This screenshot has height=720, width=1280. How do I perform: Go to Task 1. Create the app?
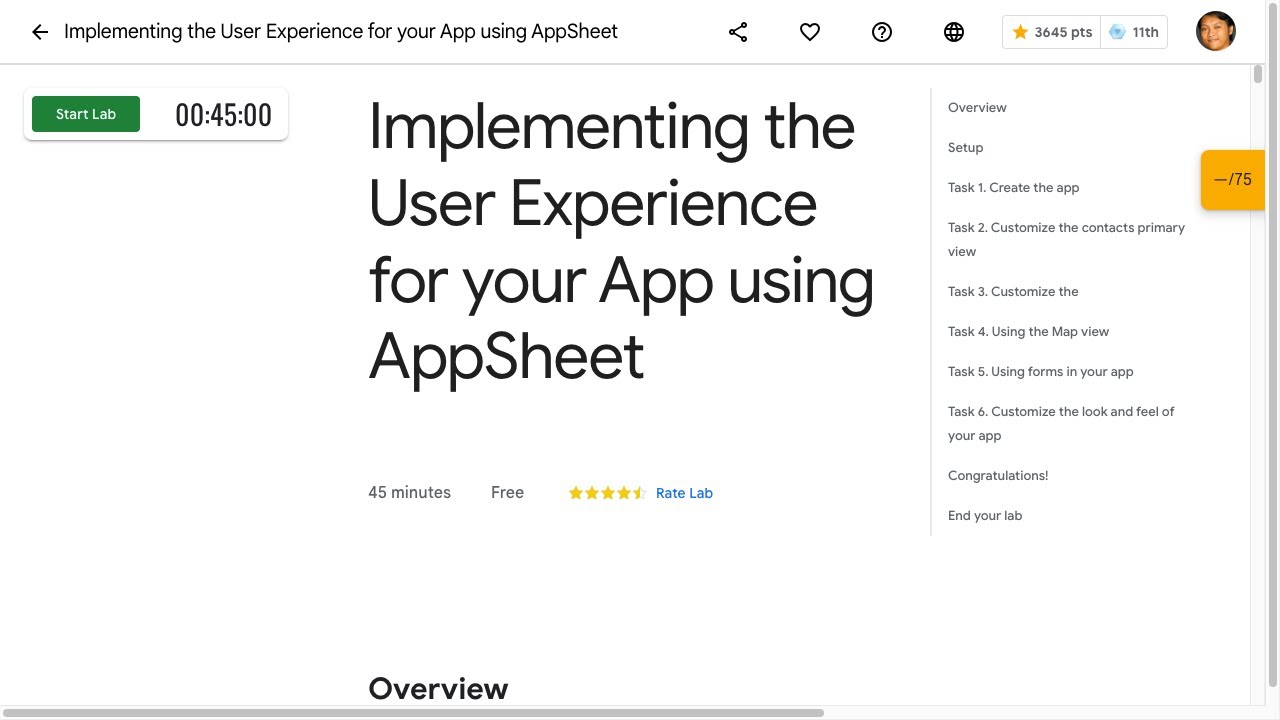click(x=1013, y=187)
